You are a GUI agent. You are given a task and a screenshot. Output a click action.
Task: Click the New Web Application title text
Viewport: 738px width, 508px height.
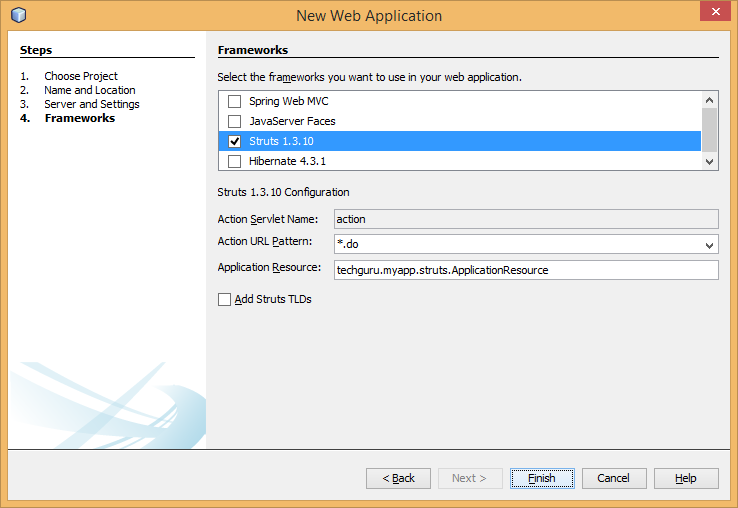[369, 16]
